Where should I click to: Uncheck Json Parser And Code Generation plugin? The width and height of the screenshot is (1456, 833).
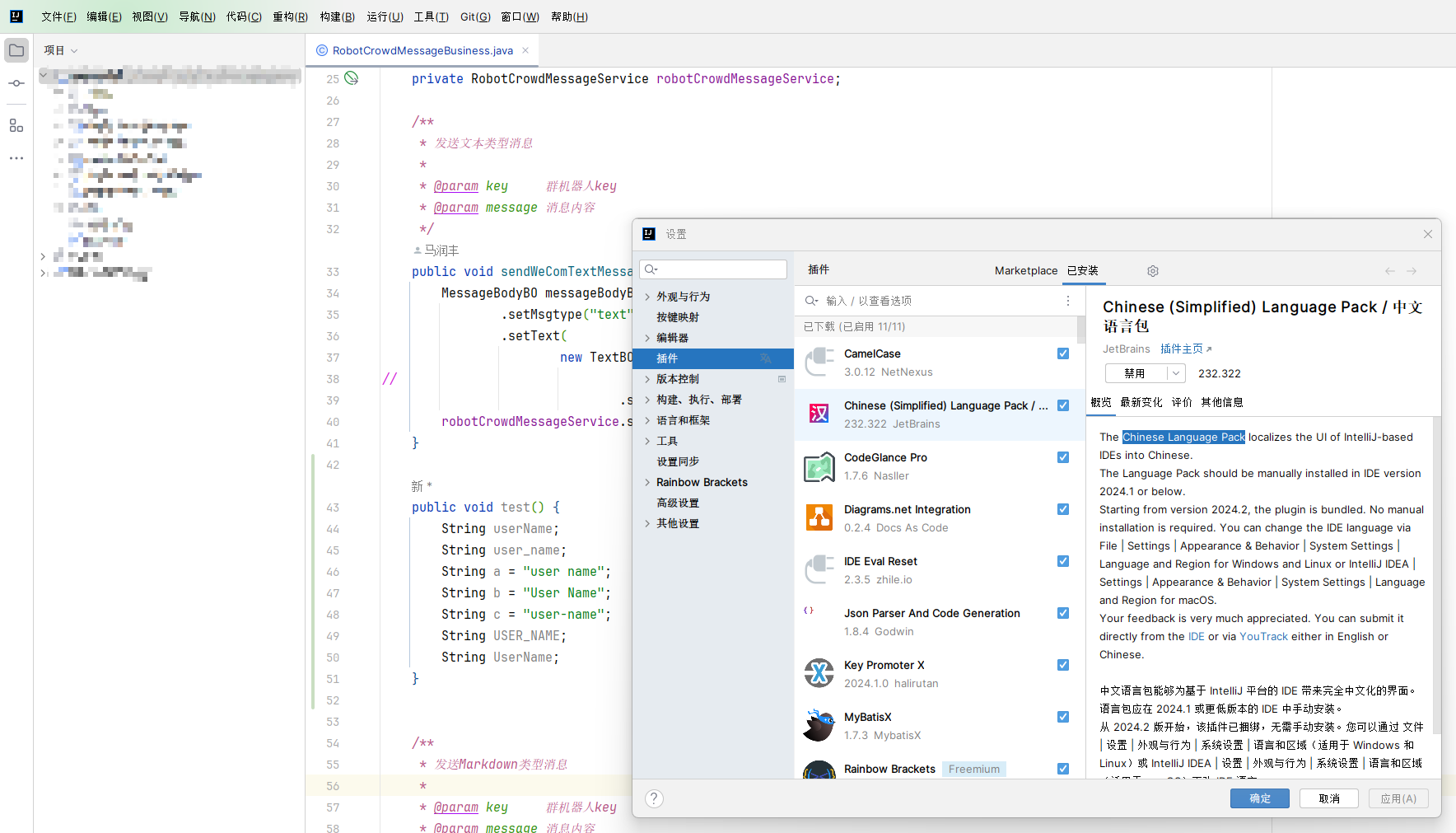pos(1063,613)
